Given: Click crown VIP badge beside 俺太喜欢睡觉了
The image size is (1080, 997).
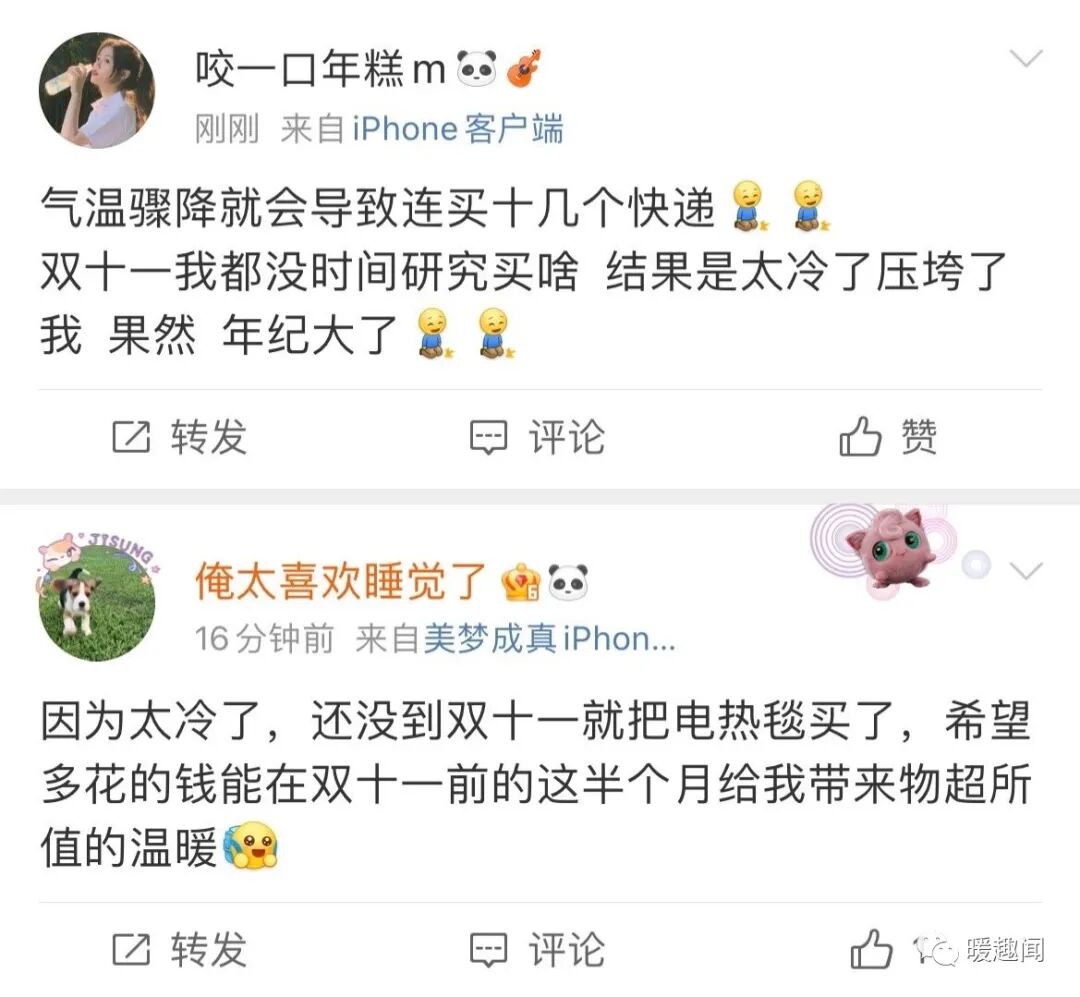Looking at the screenshot, I should (521, 582).
